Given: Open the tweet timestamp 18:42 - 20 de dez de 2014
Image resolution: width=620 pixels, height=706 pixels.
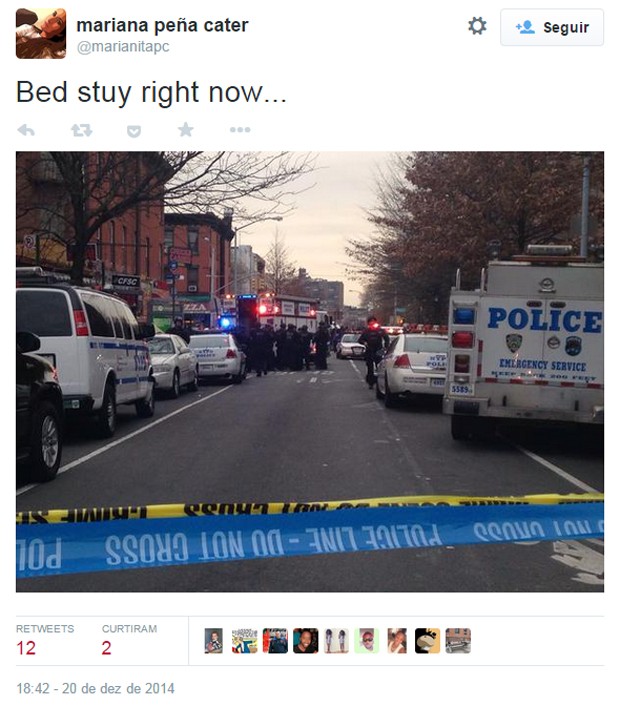Looking at the screenshot, I should click(95, 688).
